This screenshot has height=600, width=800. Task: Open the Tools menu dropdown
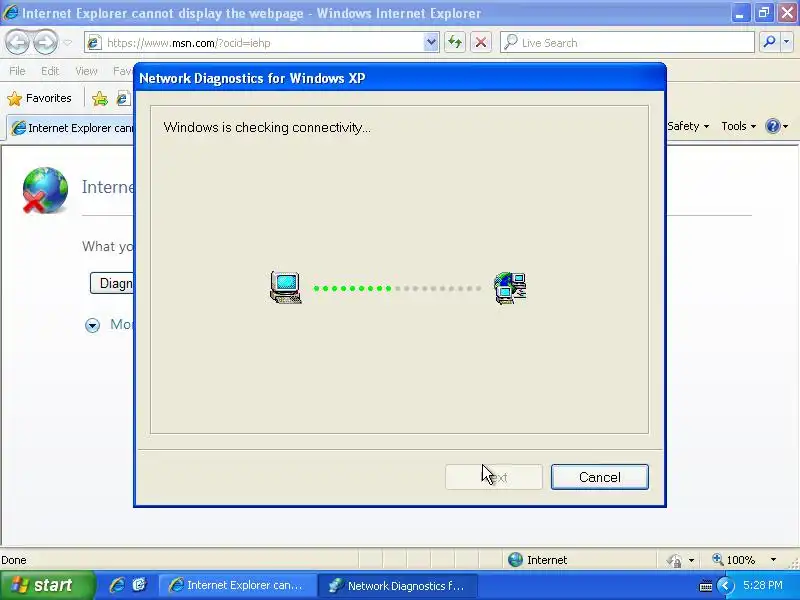pos(738,126)
